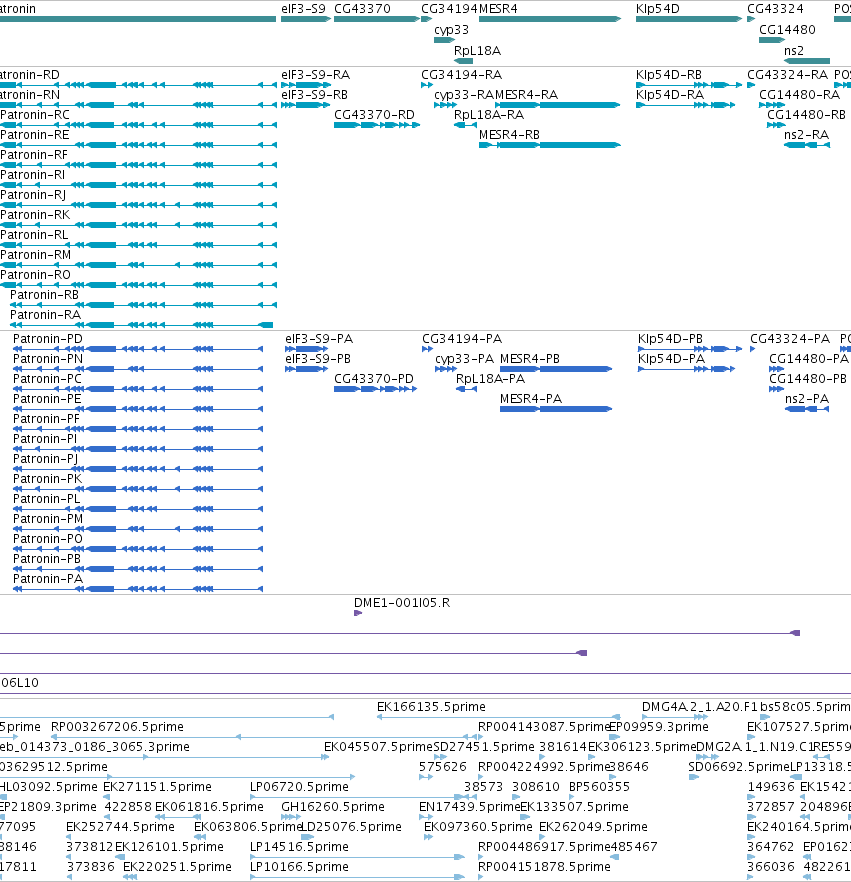Click MESR4-PB protein label
This screenshot has width=851, height=882.
pos(530,359)
